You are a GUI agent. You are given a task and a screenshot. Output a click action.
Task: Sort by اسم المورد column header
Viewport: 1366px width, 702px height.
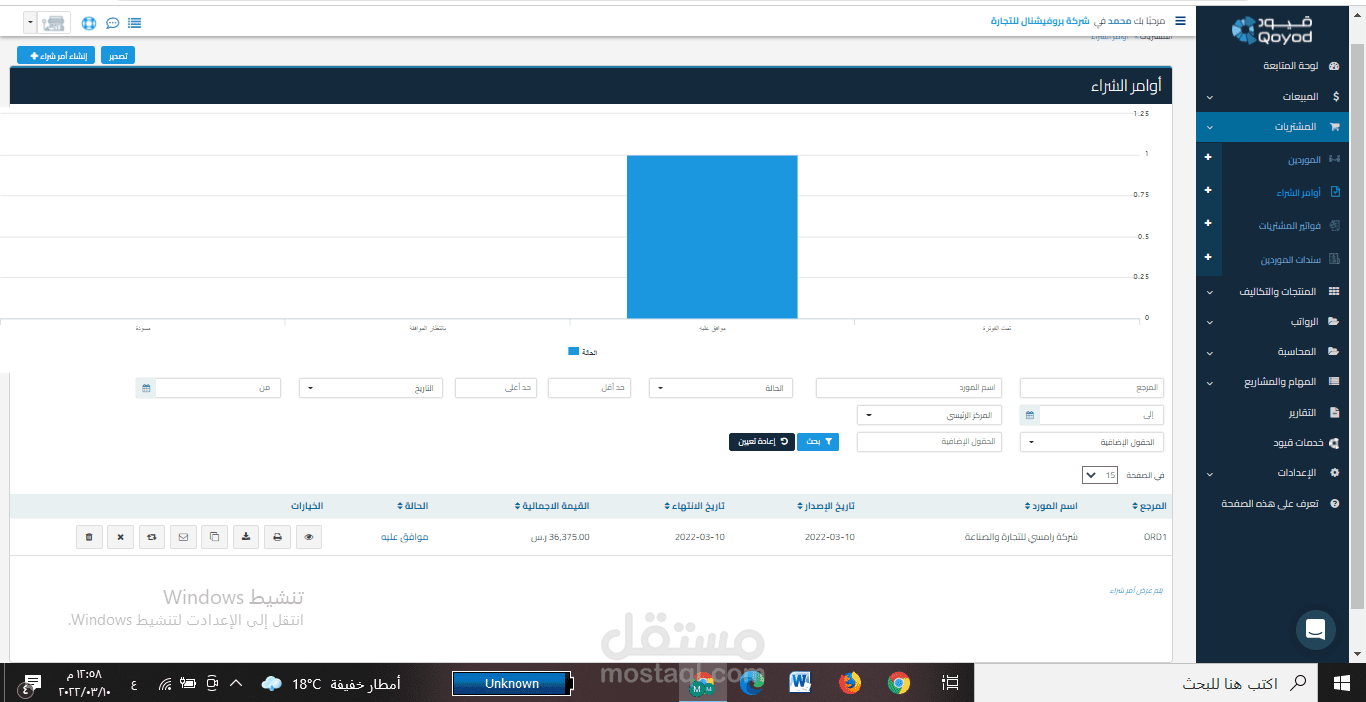[x=1051, y=506]
